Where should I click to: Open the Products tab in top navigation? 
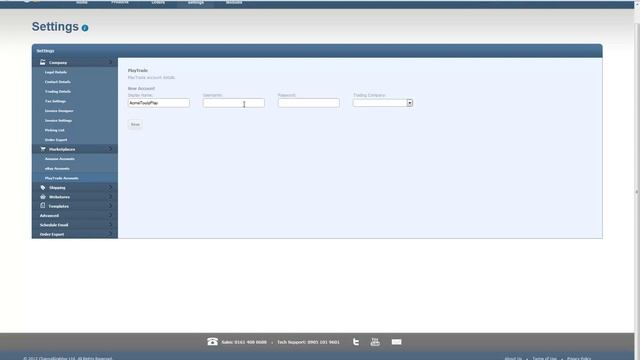click(120, 2)
